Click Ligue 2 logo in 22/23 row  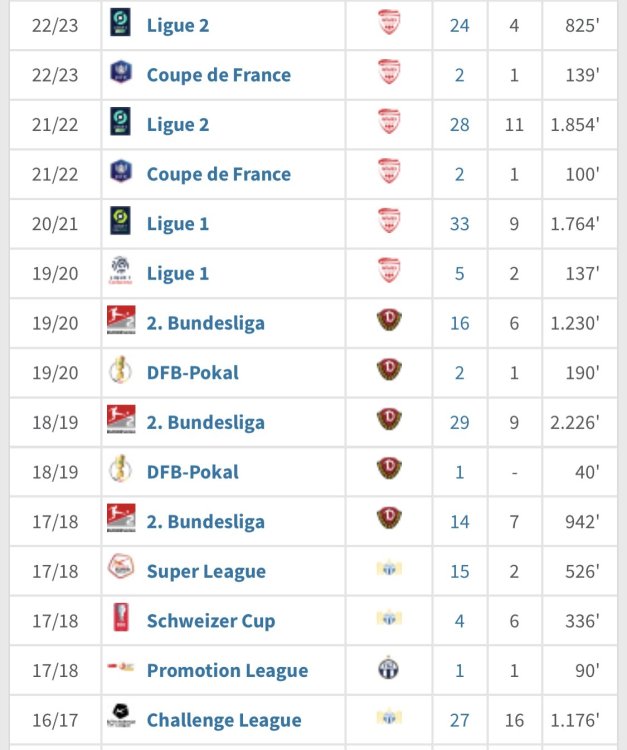coord(120,24)
